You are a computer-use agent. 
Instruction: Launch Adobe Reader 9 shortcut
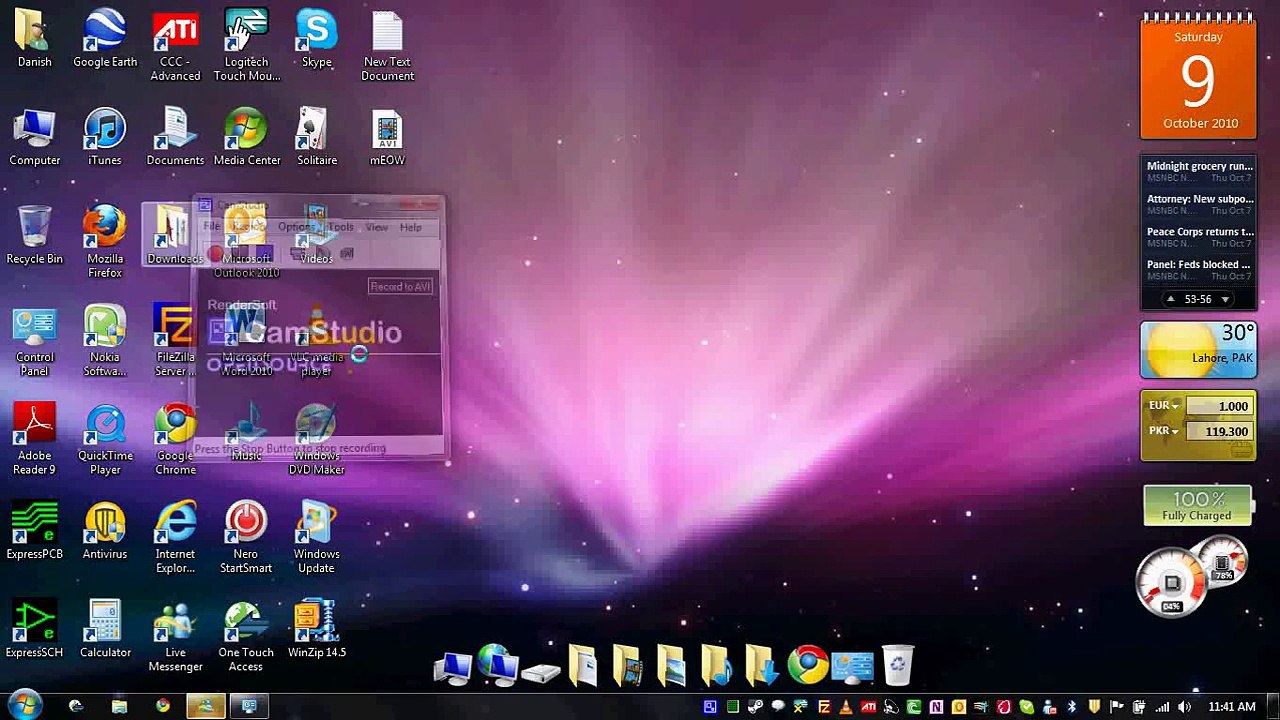tap(35, 440)
